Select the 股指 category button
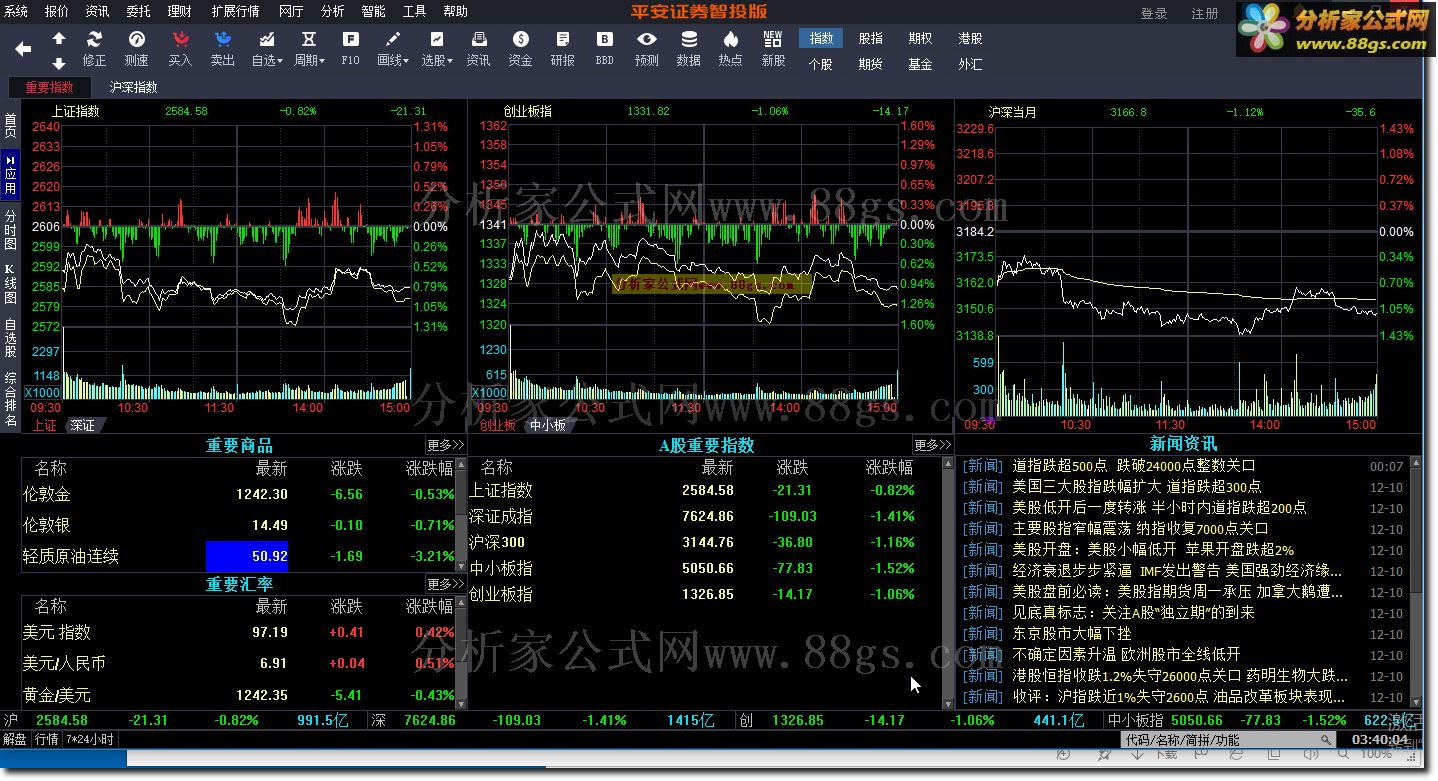 871,38
